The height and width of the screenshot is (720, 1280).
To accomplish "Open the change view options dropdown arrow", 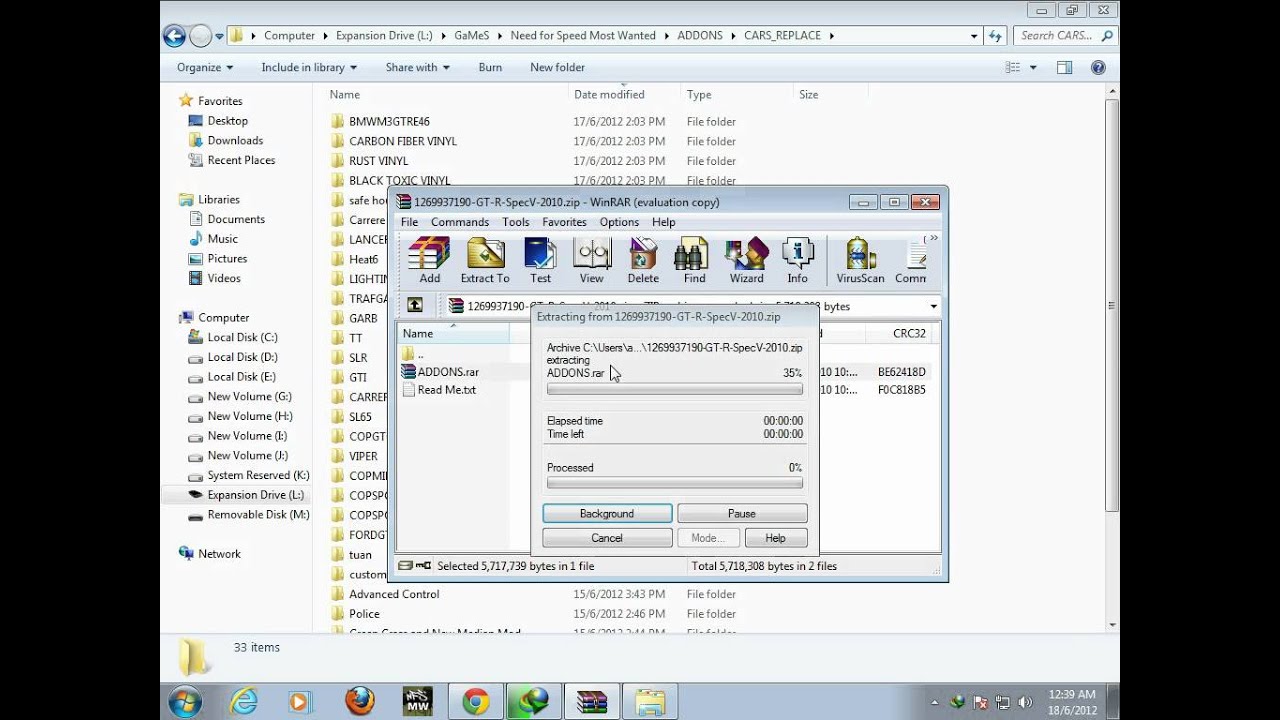I will (1033, 67).
